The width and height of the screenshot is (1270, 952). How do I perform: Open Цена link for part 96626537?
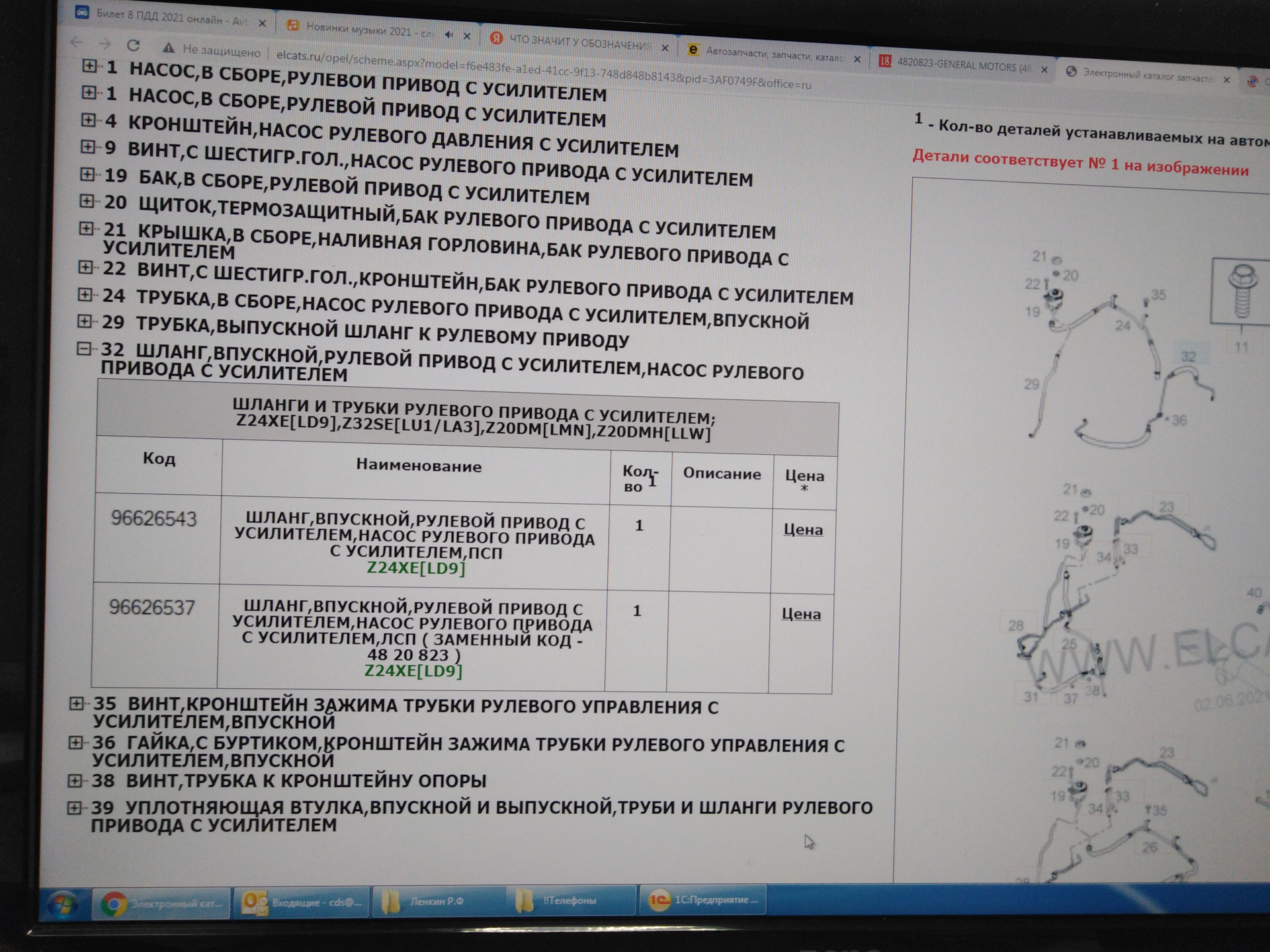click(801, 614)
